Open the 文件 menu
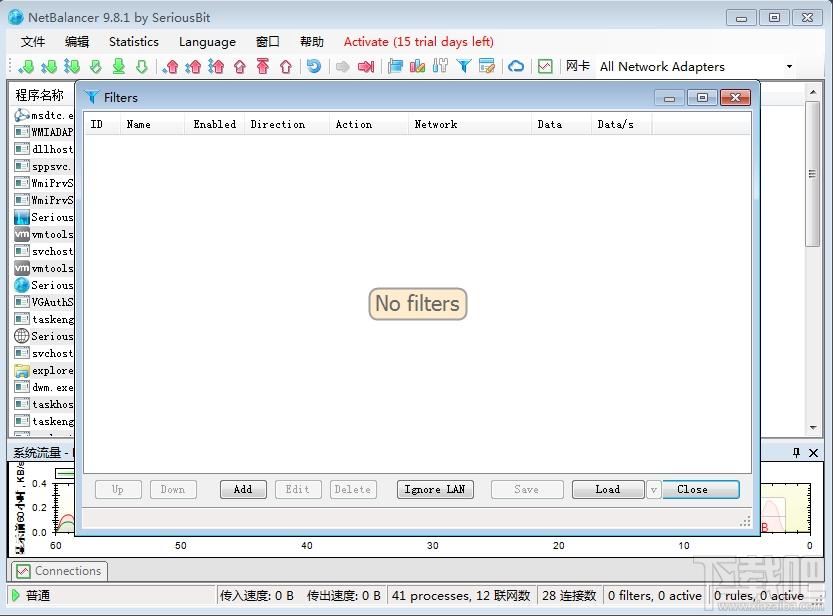The width and height of the screenshot is (833, 616). [x=33, y=41]
